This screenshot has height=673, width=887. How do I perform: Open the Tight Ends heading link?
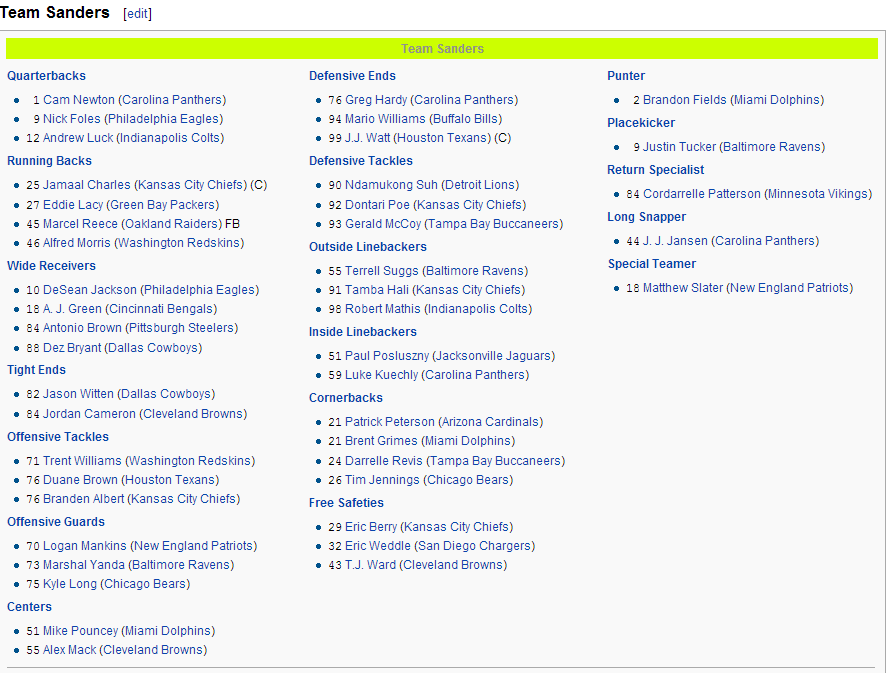click(36, 370)
